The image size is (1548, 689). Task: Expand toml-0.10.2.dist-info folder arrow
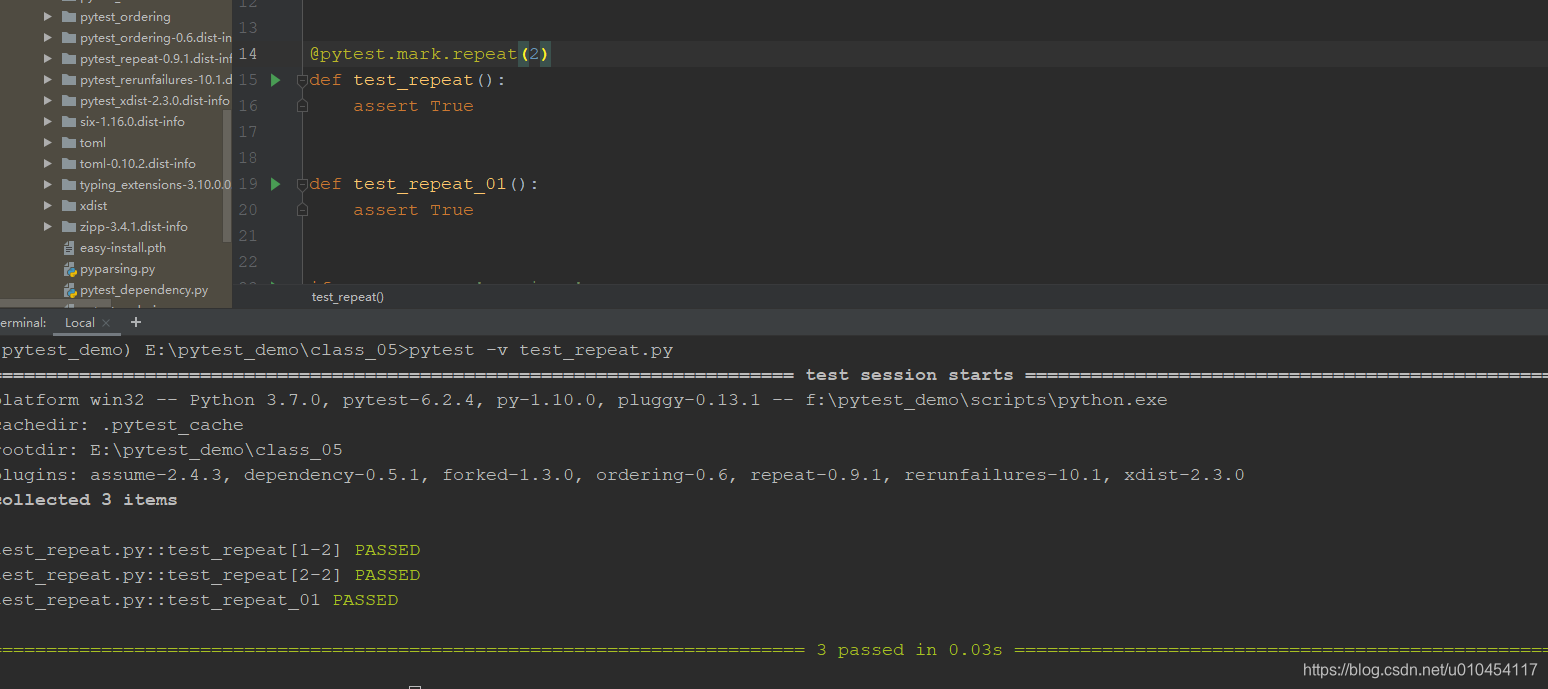tap(47, 164)
